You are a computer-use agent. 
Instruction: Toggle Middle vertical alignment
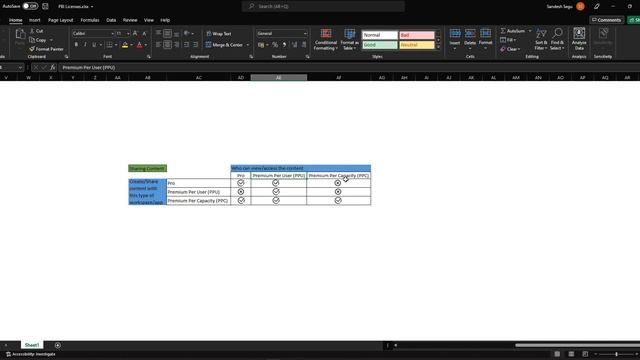[x=167, y=33]
